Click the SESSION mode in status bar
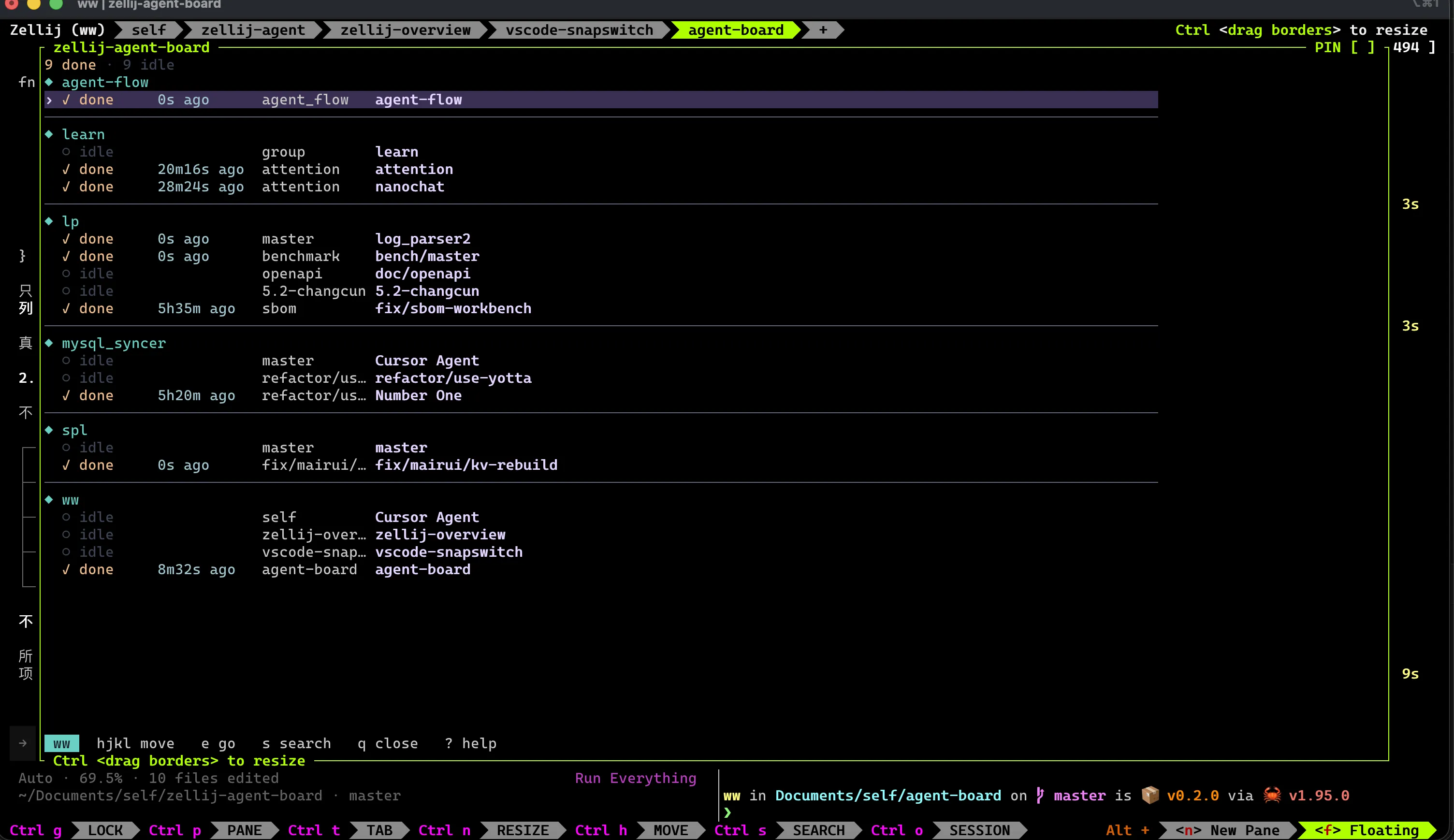Screen dimensions: 1454x840 click(x=980, y=831)
